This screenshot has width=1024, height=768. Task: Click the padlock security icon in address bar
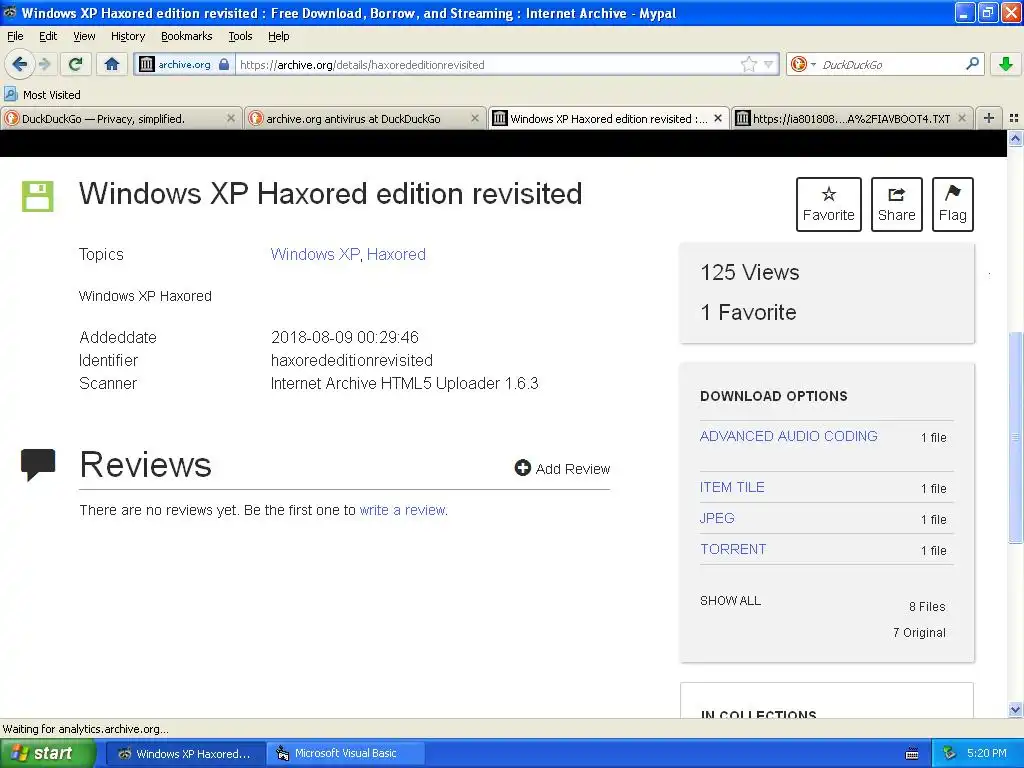[x=224, y=64]
